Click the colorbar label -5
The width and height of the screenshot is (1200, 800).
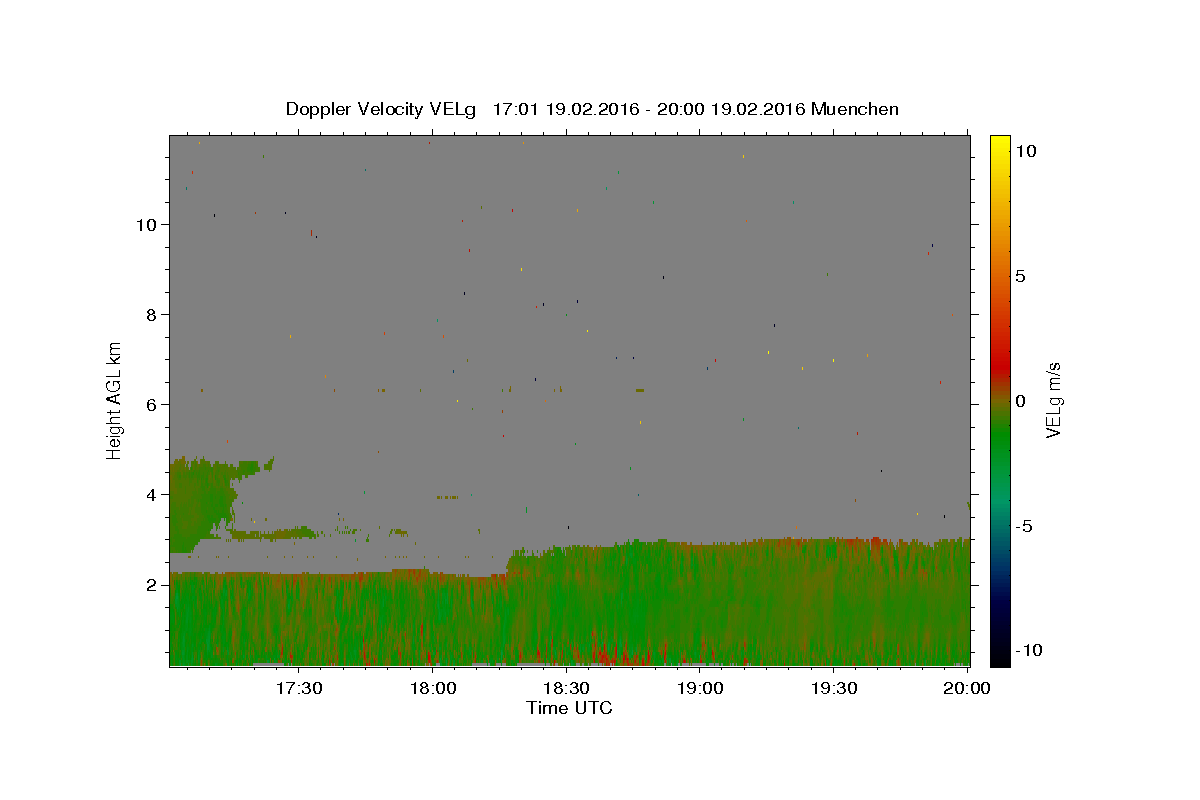[x=1022, y=527]
